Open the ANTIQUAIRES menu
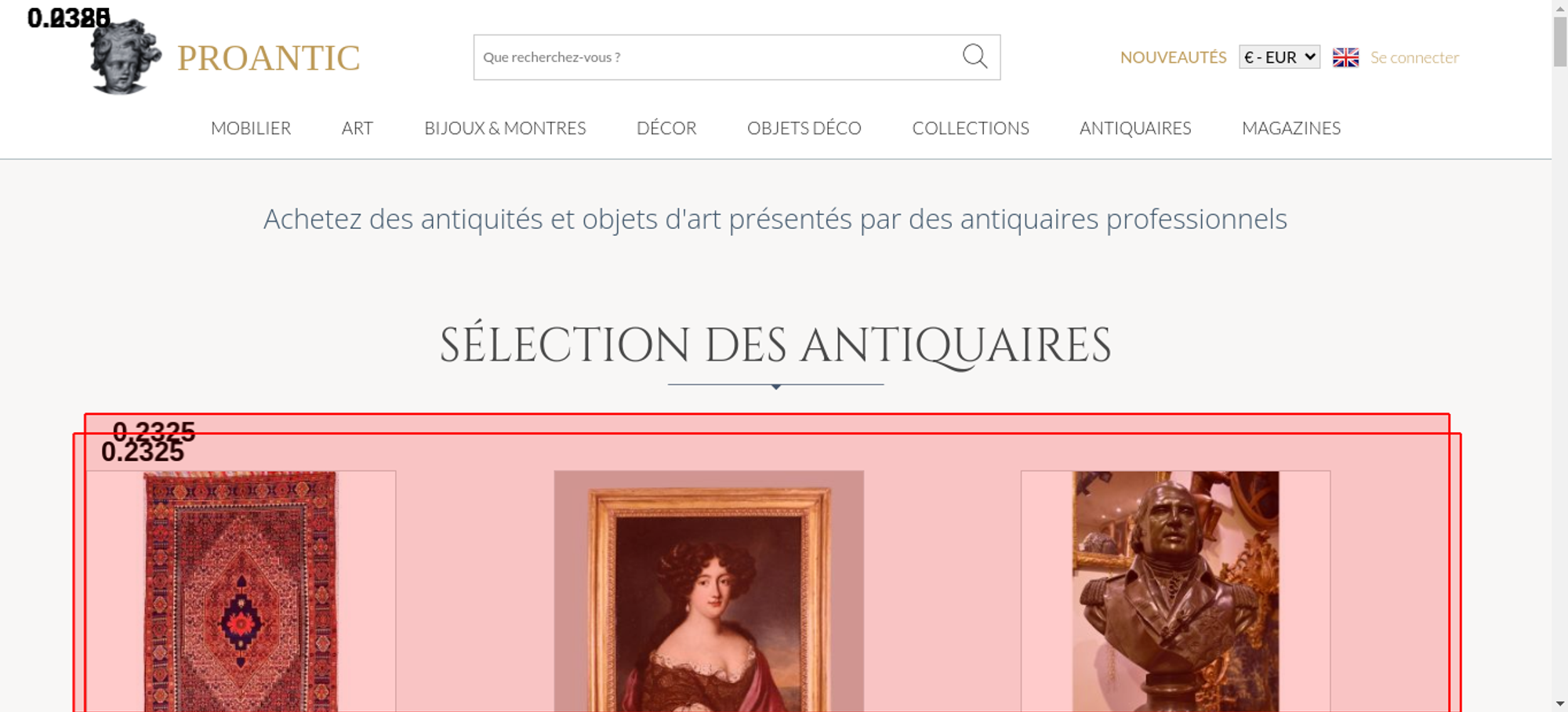 click(x=1135, y=128)
